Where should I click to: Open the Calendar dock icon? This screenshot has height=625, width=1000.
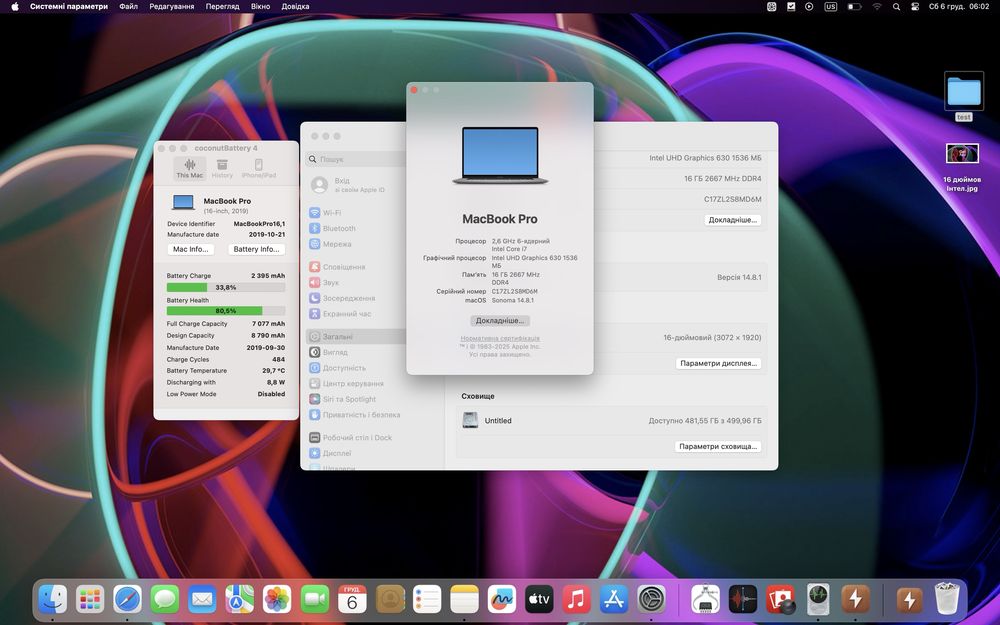pos(352,599)
